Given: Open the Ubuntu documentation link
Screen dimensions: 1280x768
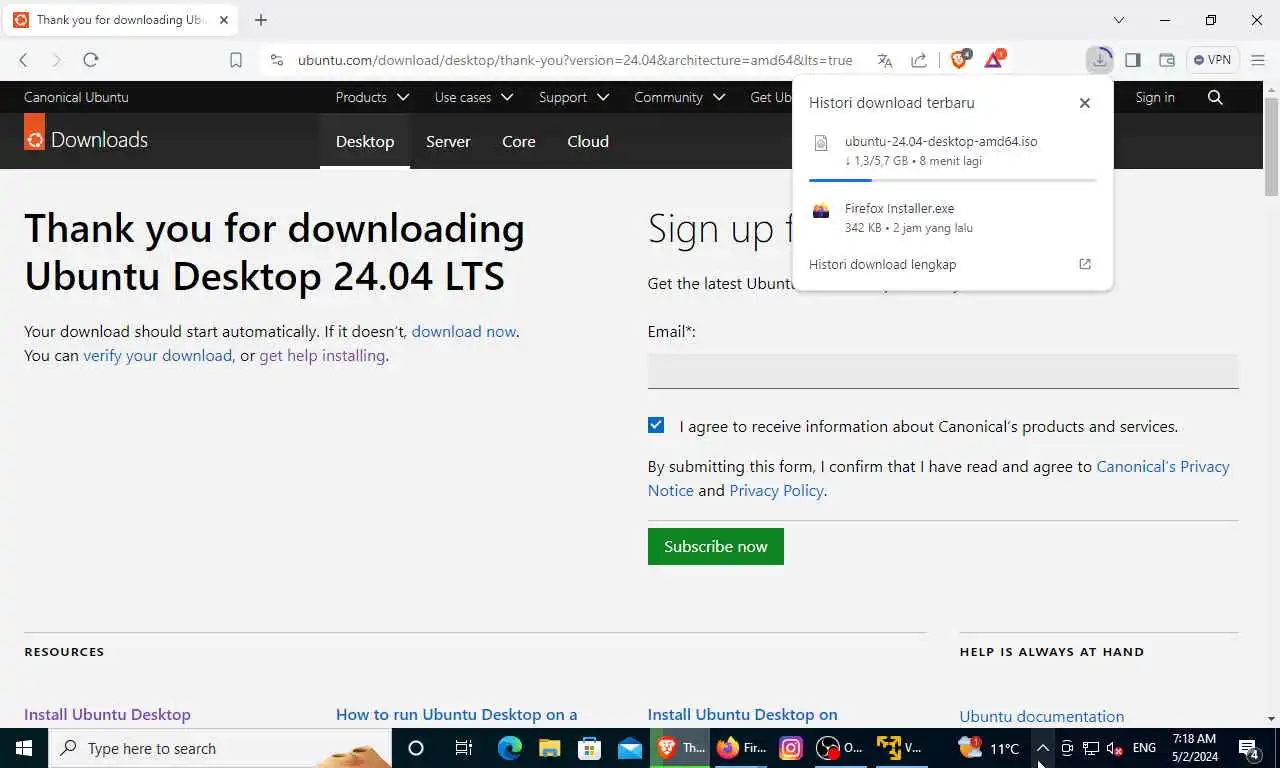Looking at the screenshot, I should pos(1042,716).
